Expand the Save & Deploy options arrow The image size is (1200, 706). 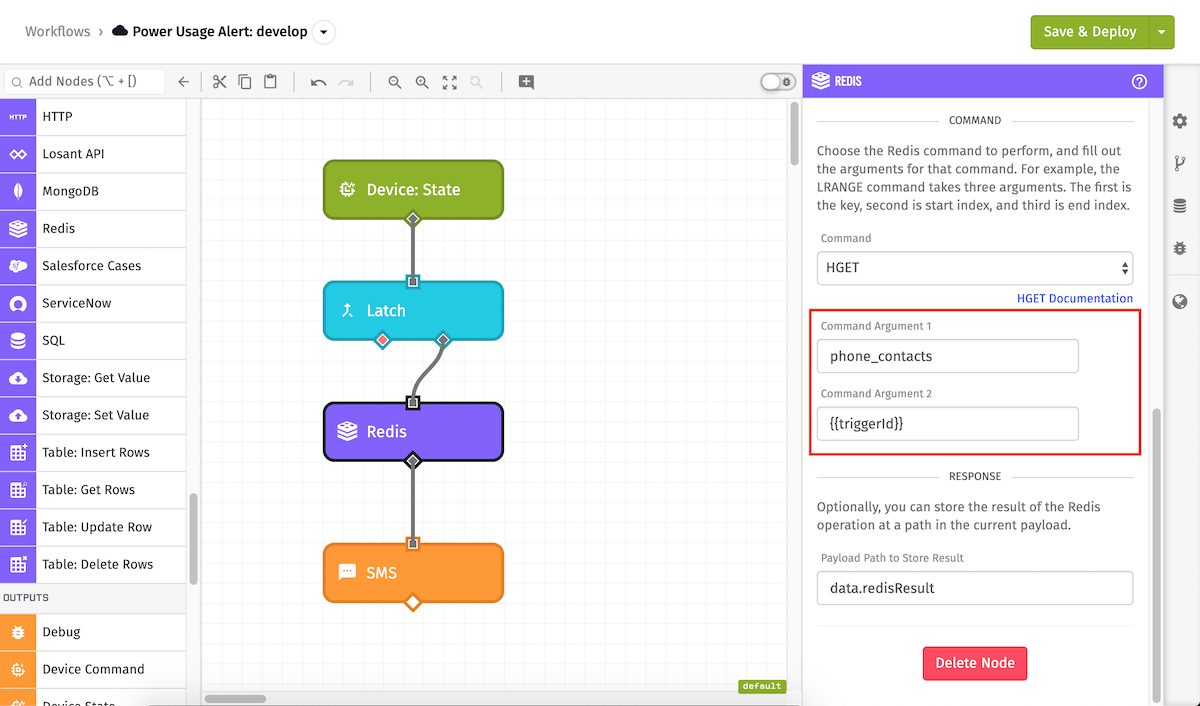[x=1161, y=32]
